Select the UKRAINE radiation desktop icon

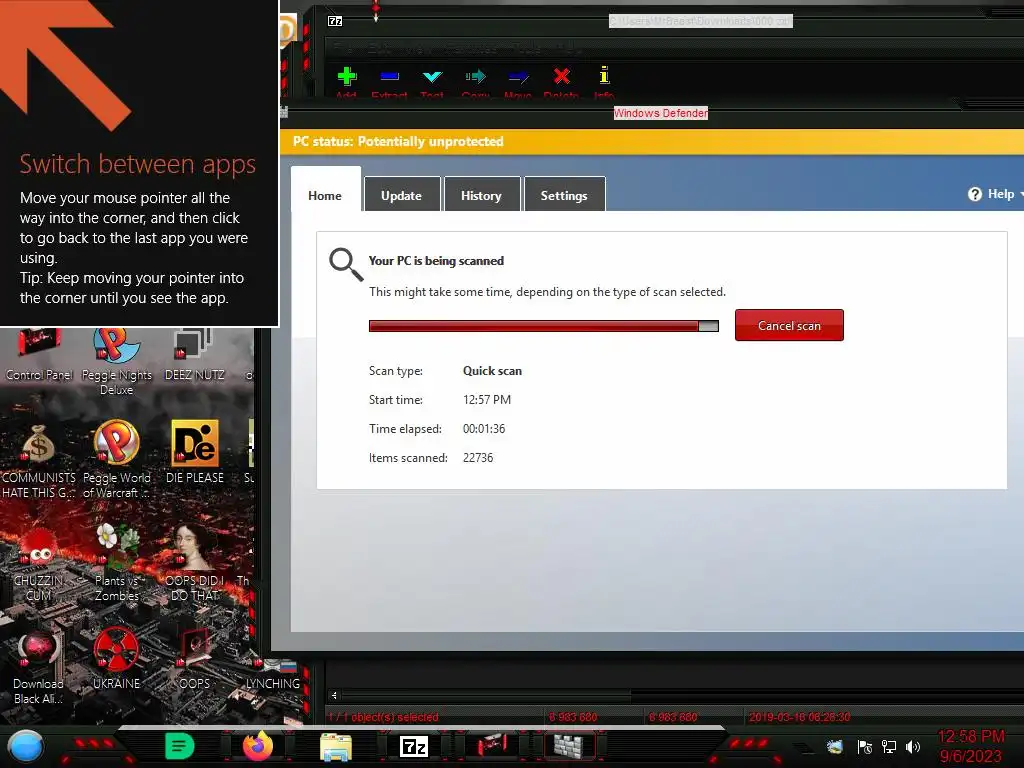tap(116, 658)
